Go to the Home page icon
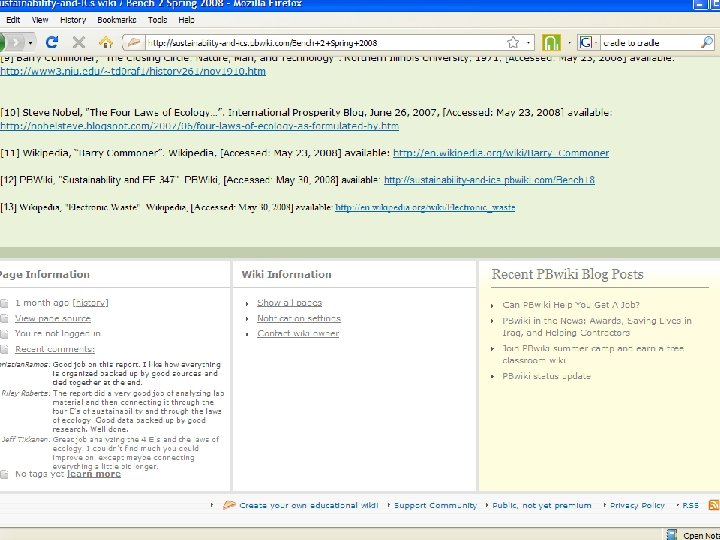Screen dimensions: 720x540 [106, 43]
